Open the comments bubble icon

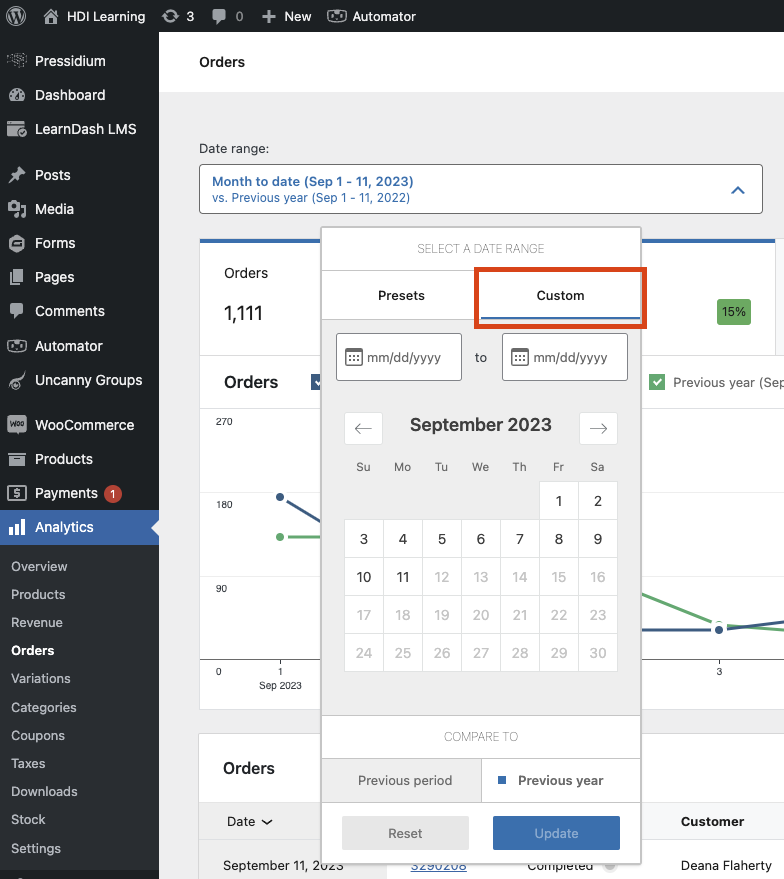(217, 16)
